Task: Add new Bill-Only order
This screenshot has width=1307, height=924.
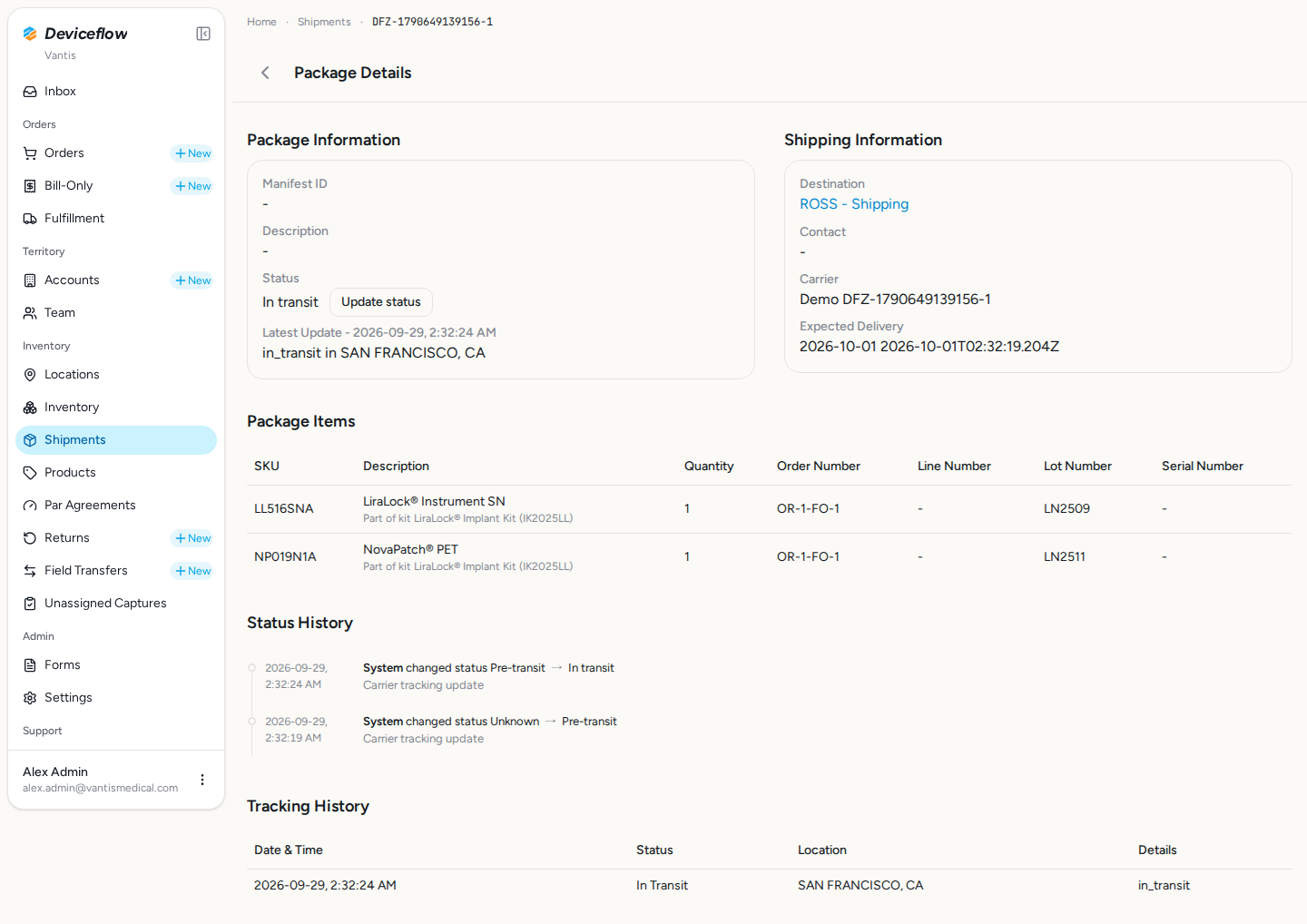Action: tap(192, 186)
